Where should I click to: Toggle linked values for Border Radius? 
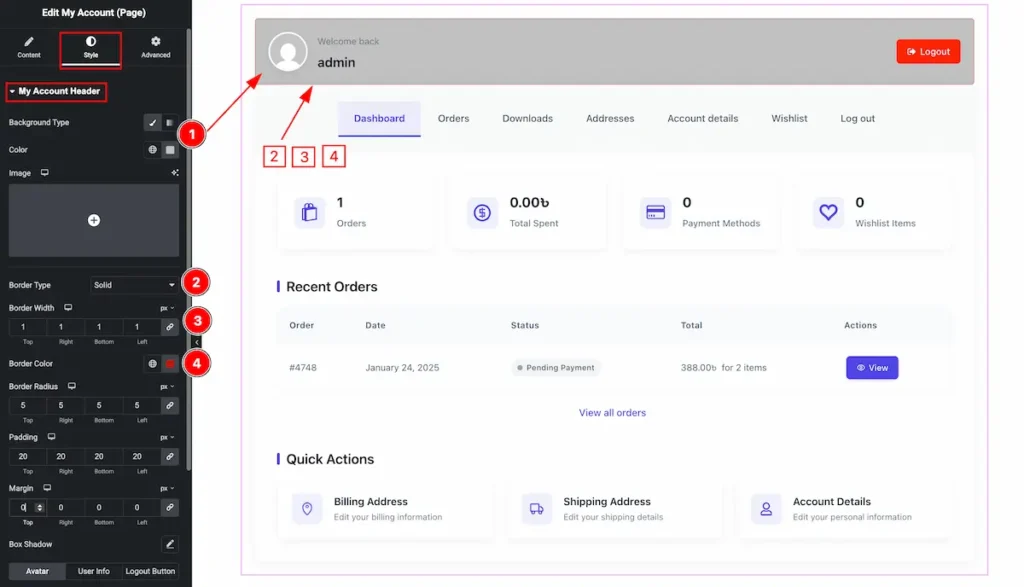pos(170,406)
